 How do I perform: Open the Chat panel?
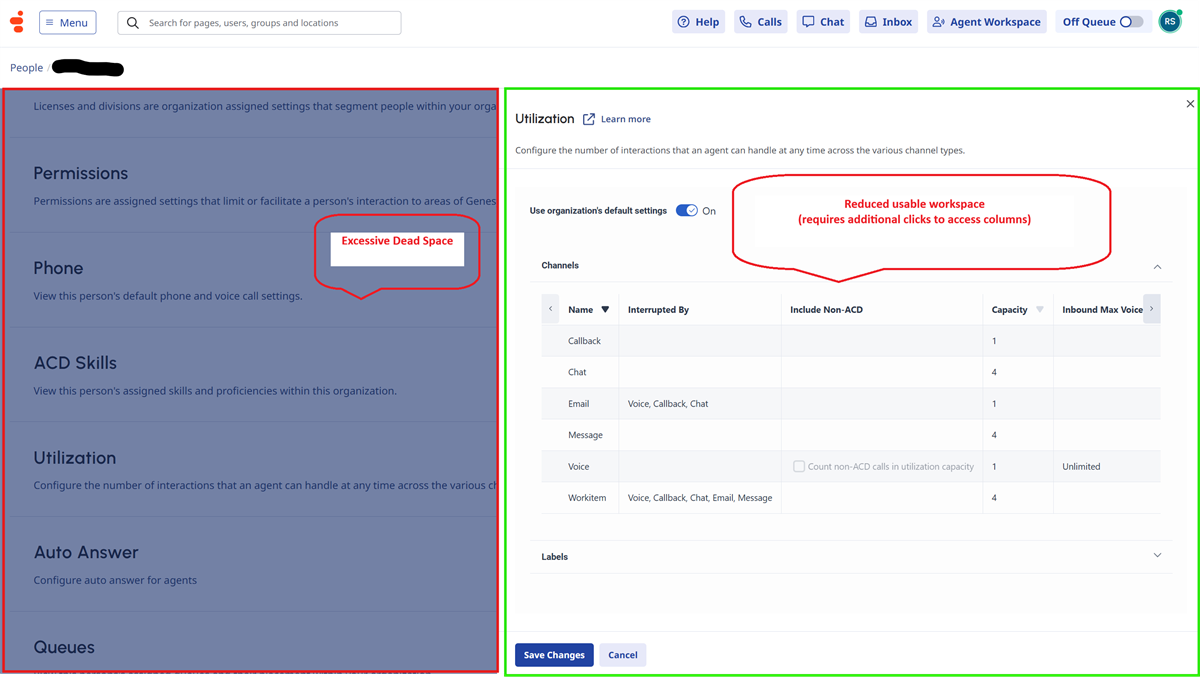(823, 22)
